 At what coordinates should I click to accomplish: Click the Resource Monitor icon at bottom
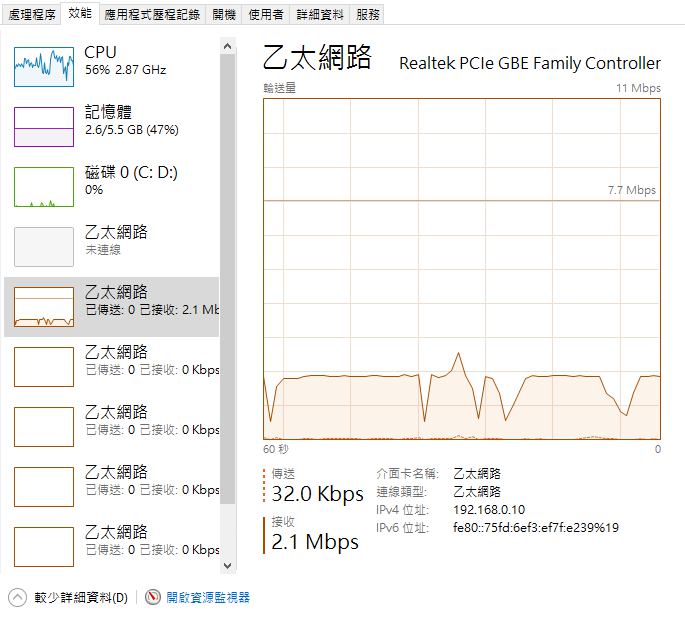click(x=153, y=597)
